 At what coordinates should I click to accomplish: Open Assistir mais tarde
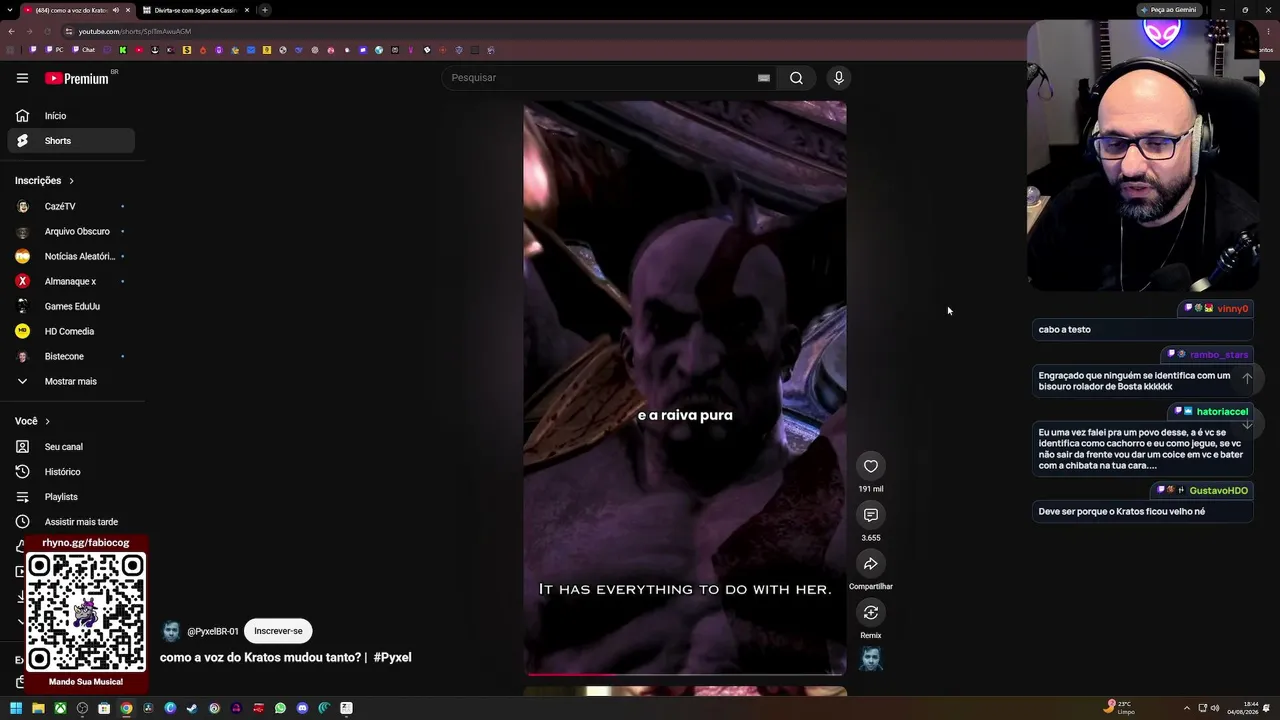tap(71, 522)
